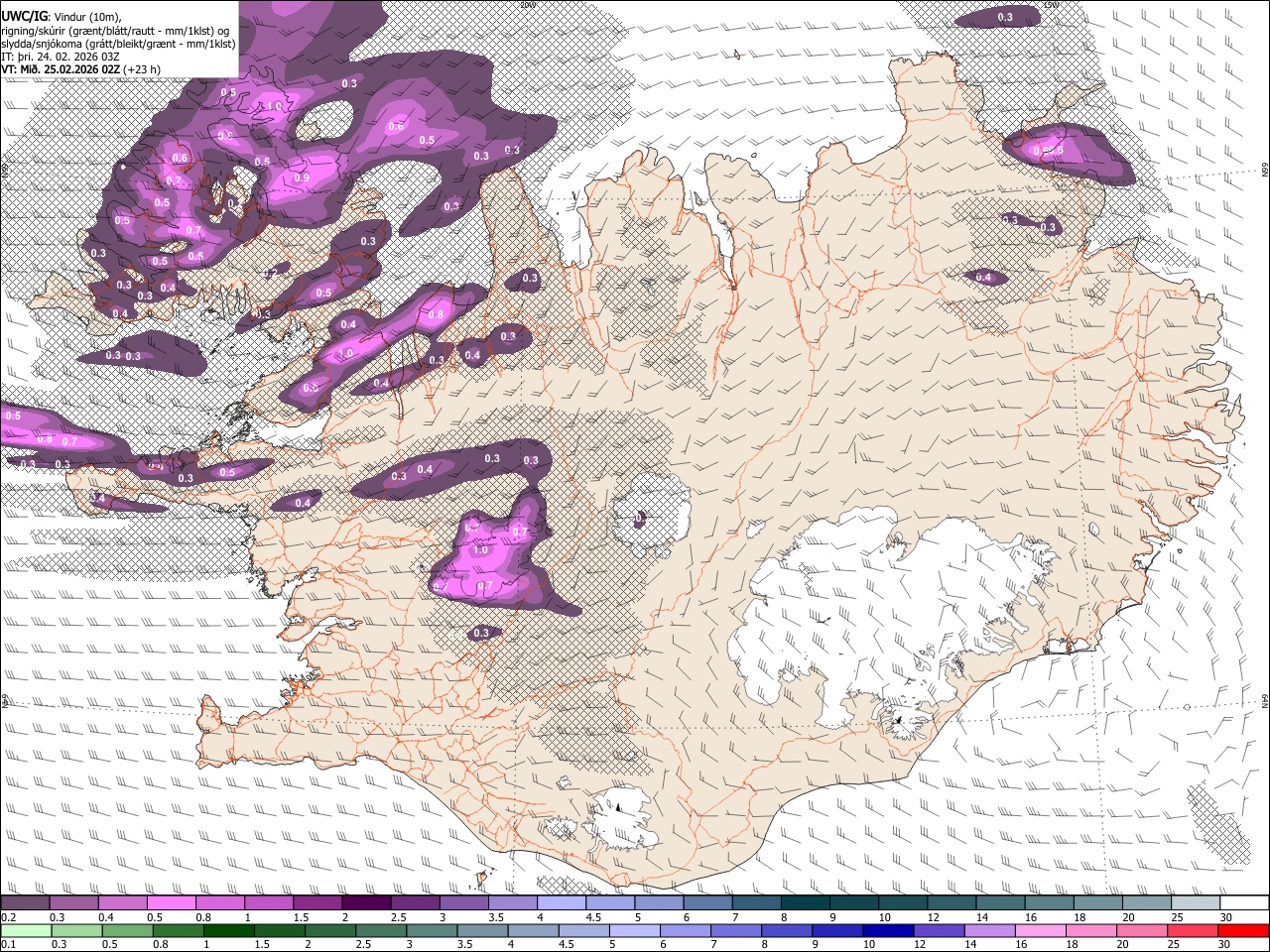Pick the pale green 0.1 swatch in lower legend
The width and height of the screenshot is (1270, 952).
[x=26, y=930]
